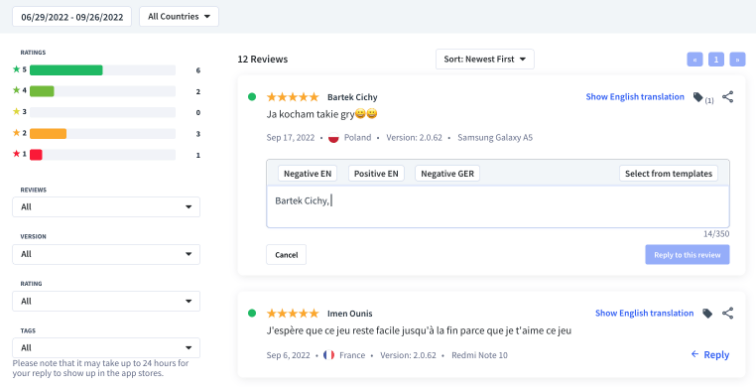Click share icon on Bartek Cichy review
The image size is (756, 387).
(x=728, y=97)
